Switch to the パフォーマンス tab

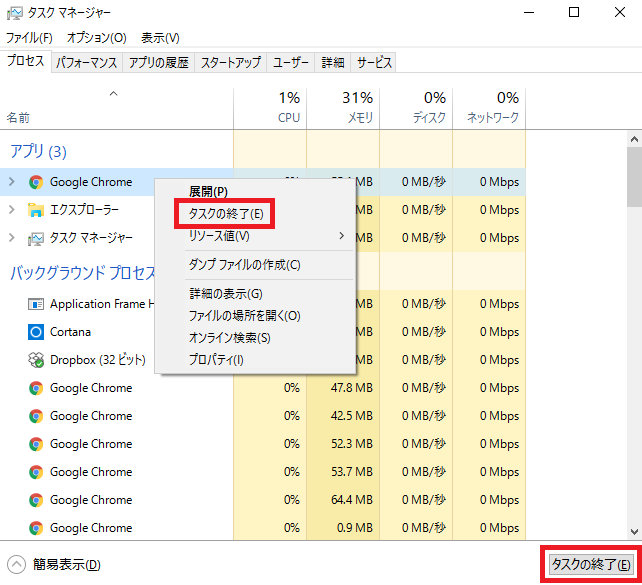(87, 63)
